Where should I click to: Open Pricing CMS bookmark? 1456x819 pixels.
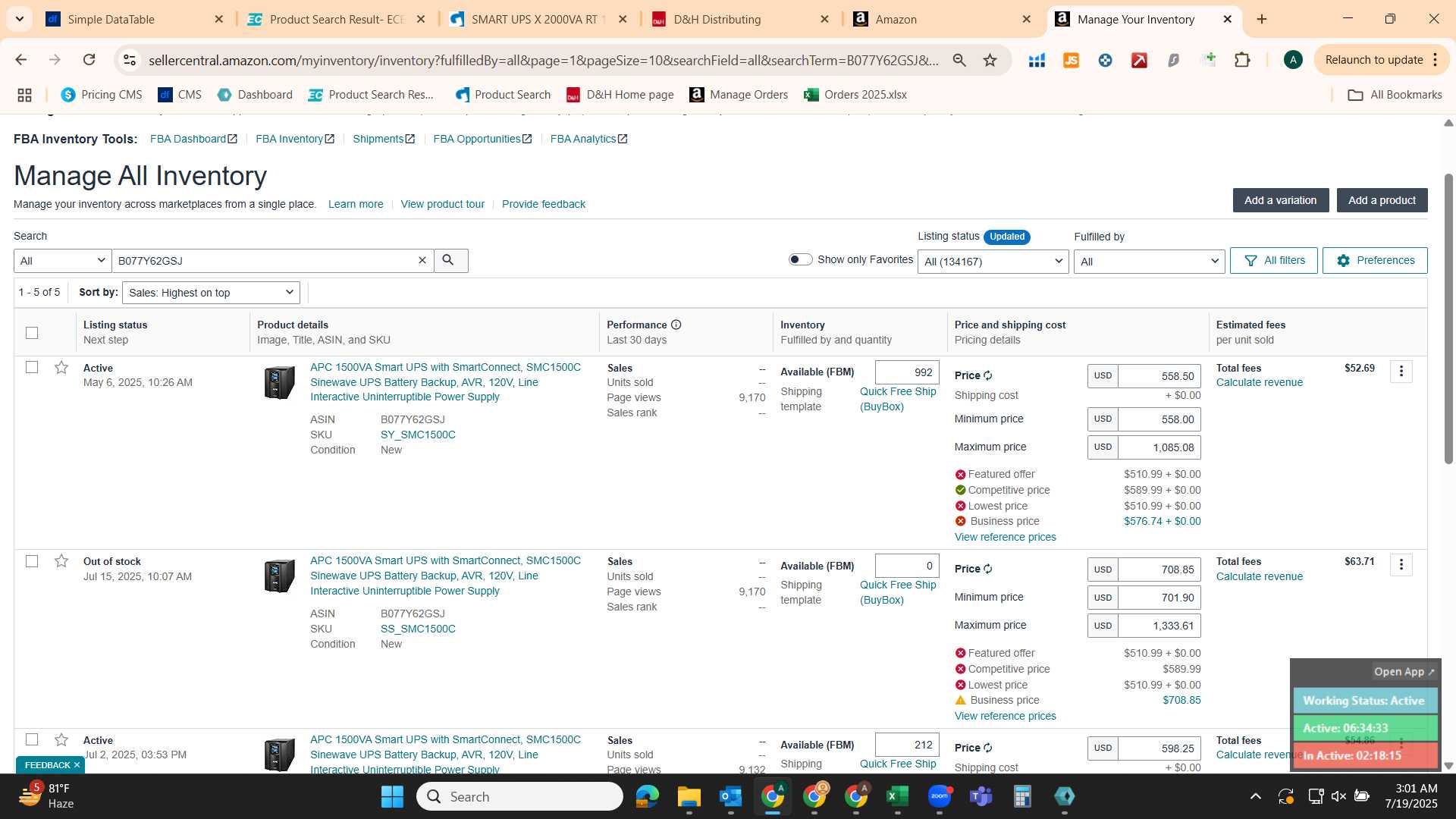click(102, 95)
